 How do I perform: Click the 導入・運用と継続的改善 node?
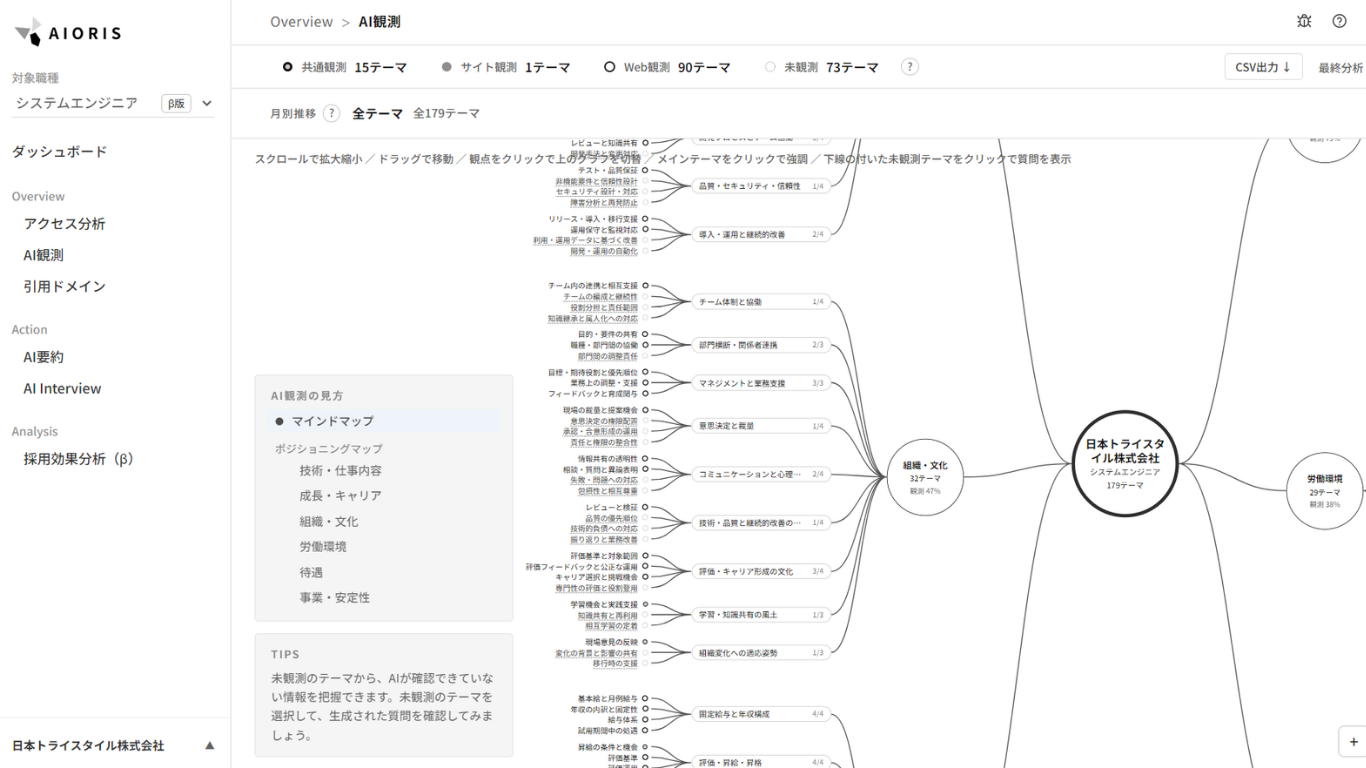point(761,234)
